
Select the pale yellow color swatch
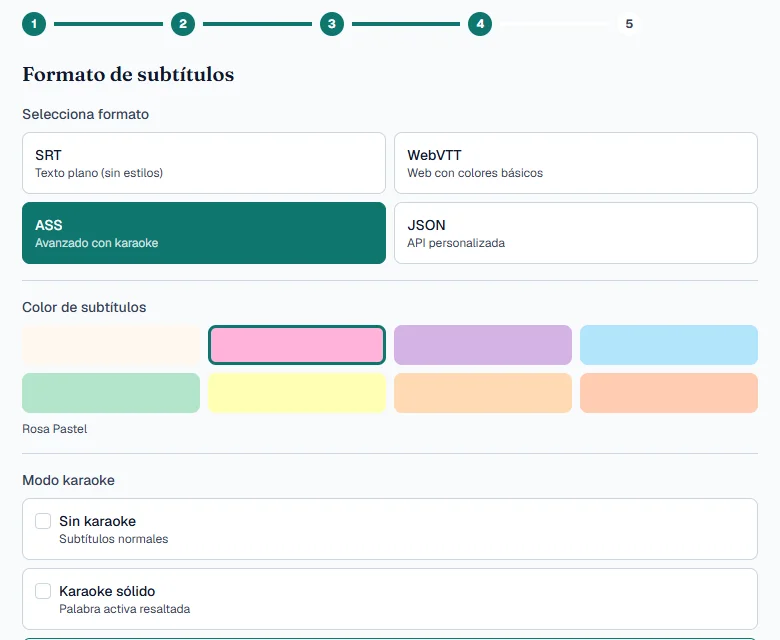point(297,393)
